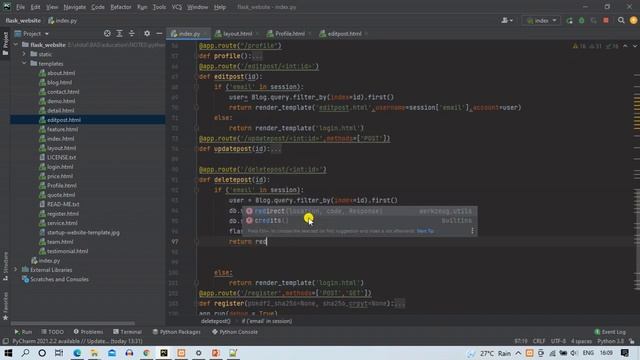Image resolution: width=640 pixels, height=360 pixels.
Task: Stop the running process with red square
Action: [606, 20]
